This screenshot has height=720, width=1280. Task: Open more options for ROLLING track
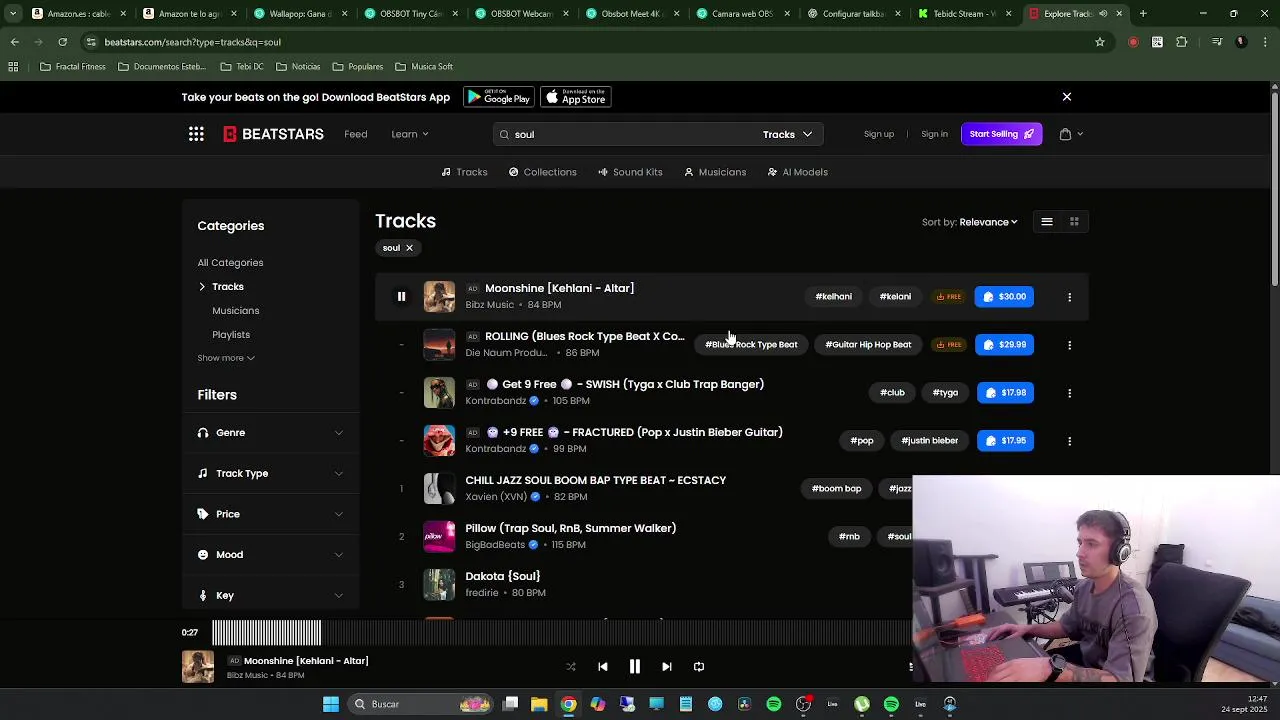tap(1069, 345)
